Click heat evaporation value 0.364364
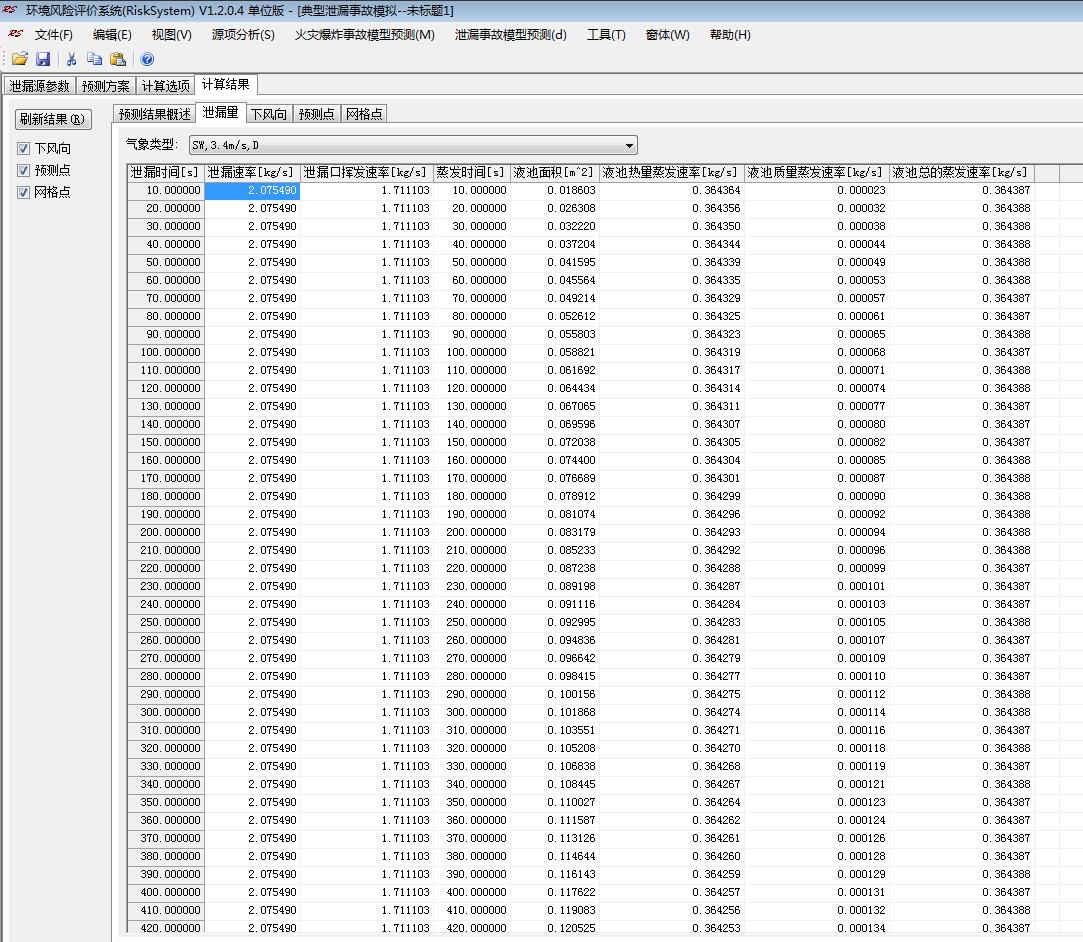 click(671, 191)
